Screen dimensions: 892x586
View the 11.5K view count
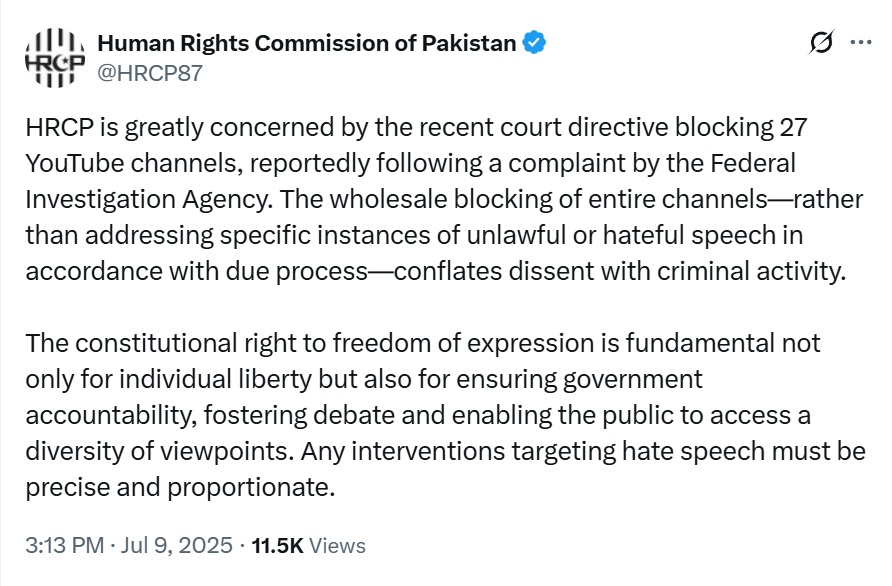click(277, 546)
